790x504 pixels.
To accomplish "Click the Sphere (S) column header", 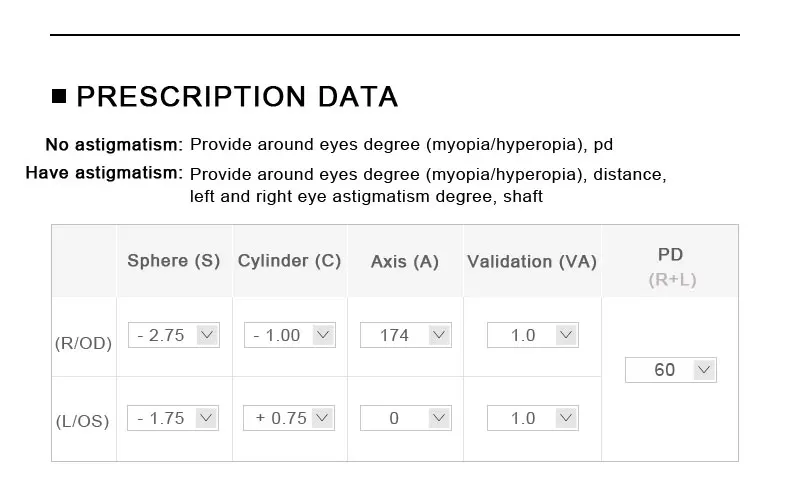I will (173, 261).
